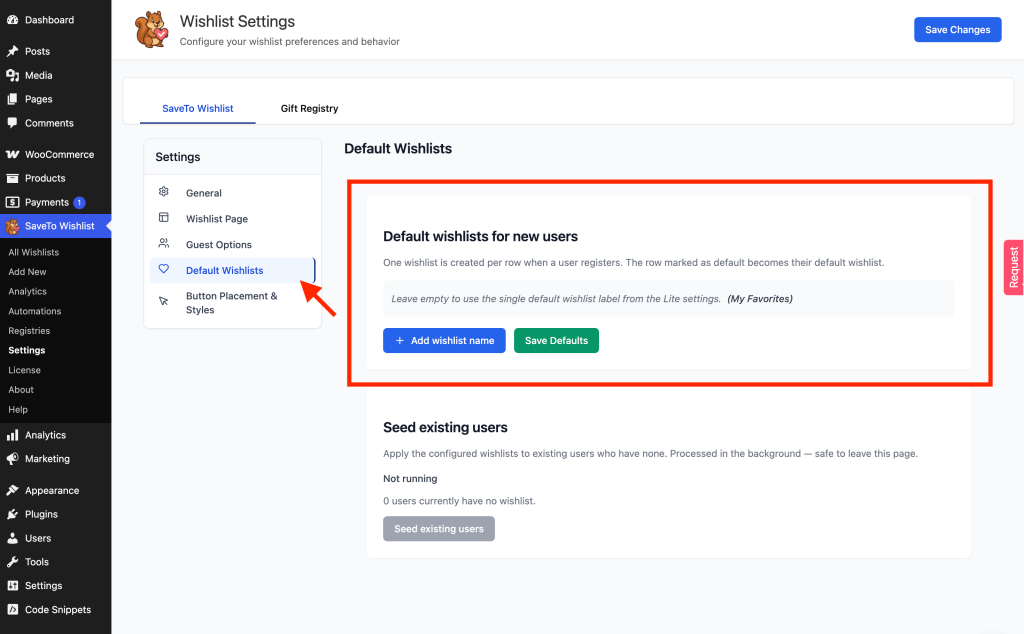Viewport: 1024px width, 634px height.
Task: Click the Pages icon in sidebar
Action: 12,99
